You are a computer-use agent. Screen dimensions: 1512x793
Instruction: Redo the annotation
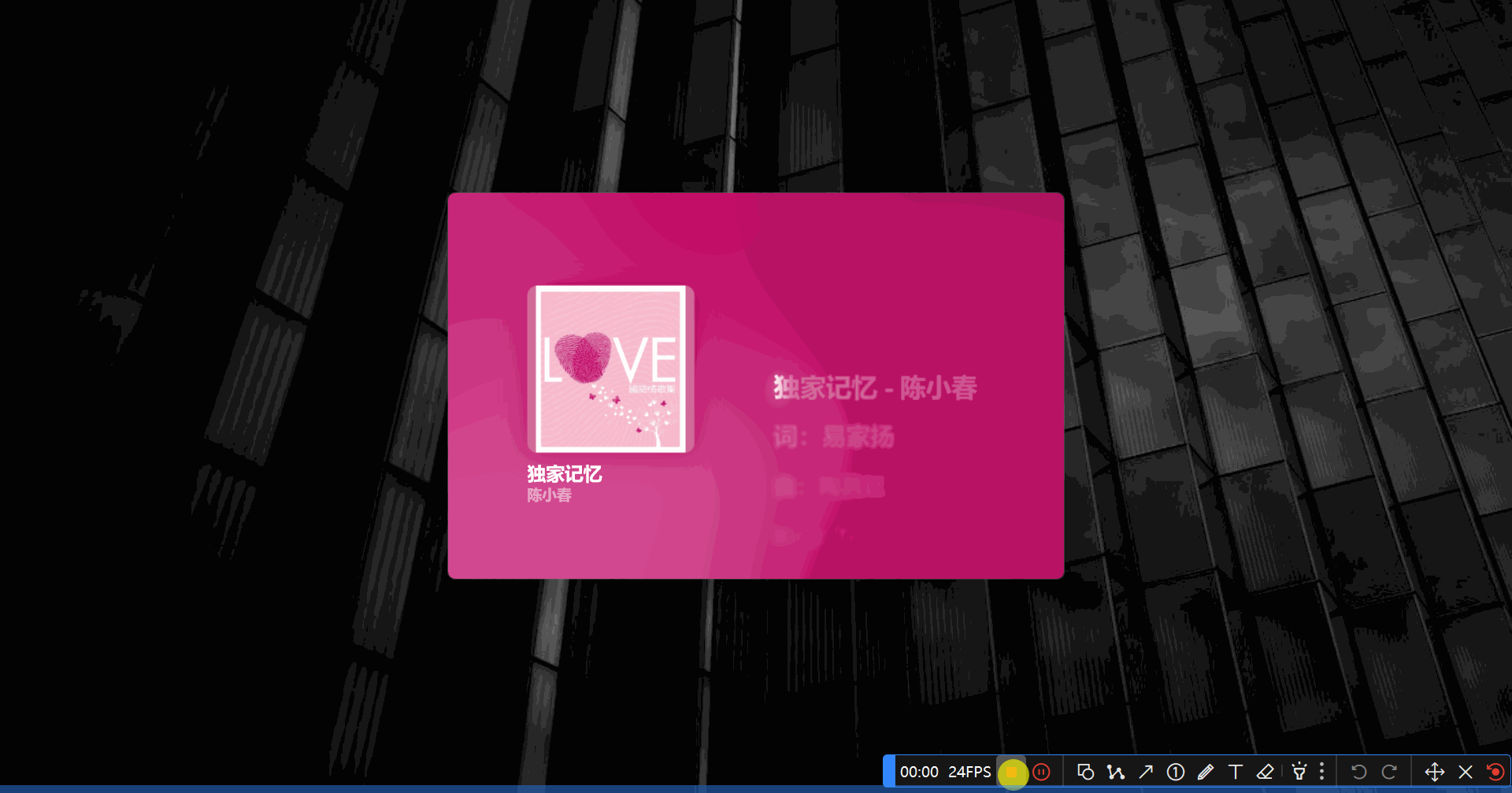[1389, 772]
